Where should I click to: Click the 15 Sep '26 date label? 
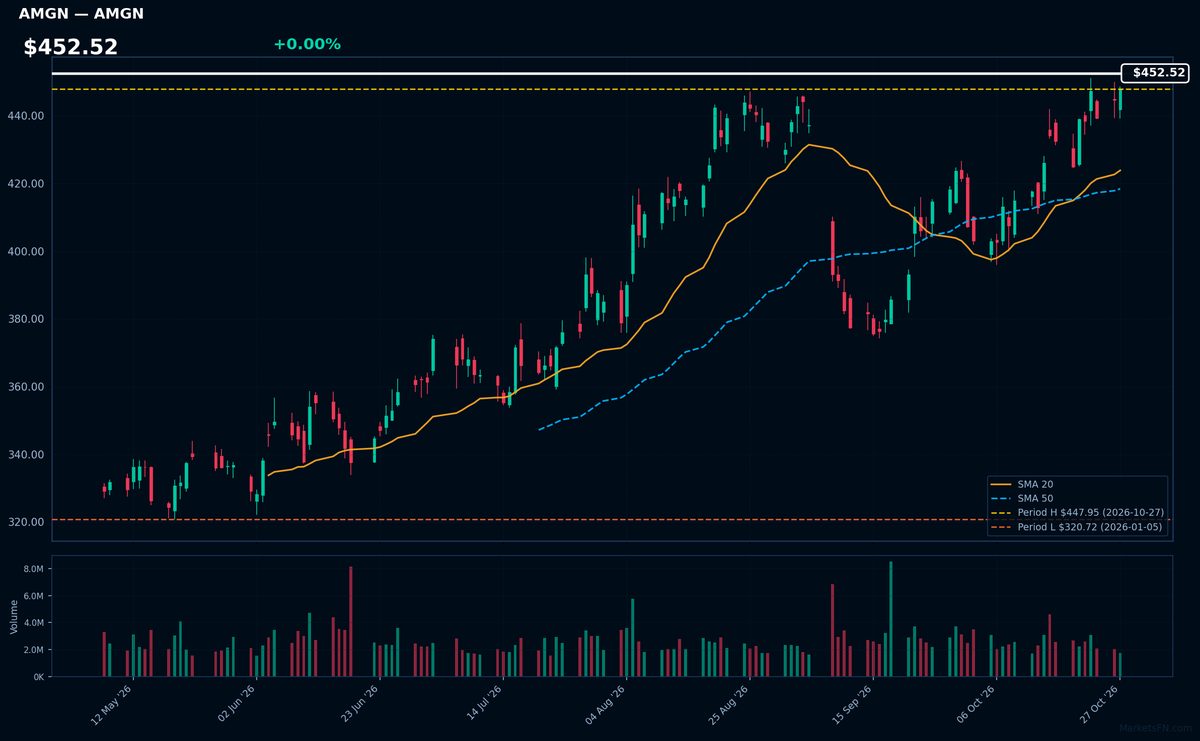[852, 703]
